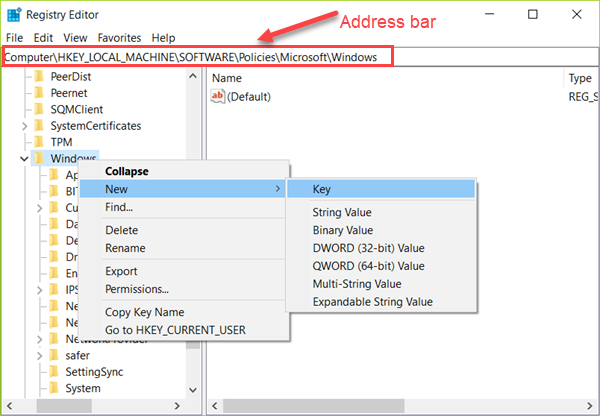This screenshot has width=600, height=416.
Task: Create a new Expandable String Value
Action: click(381, 302)
